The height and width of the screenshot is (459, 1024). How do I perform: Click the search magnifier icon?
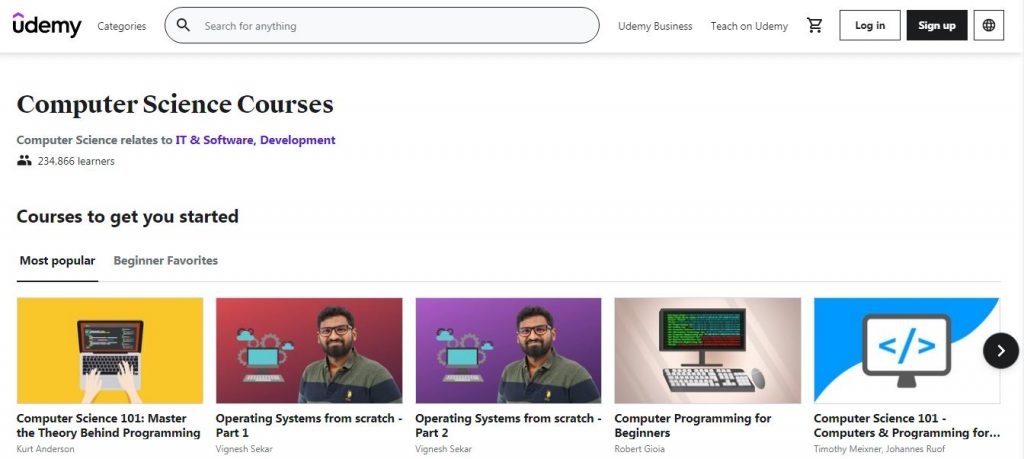click(183, 26)
